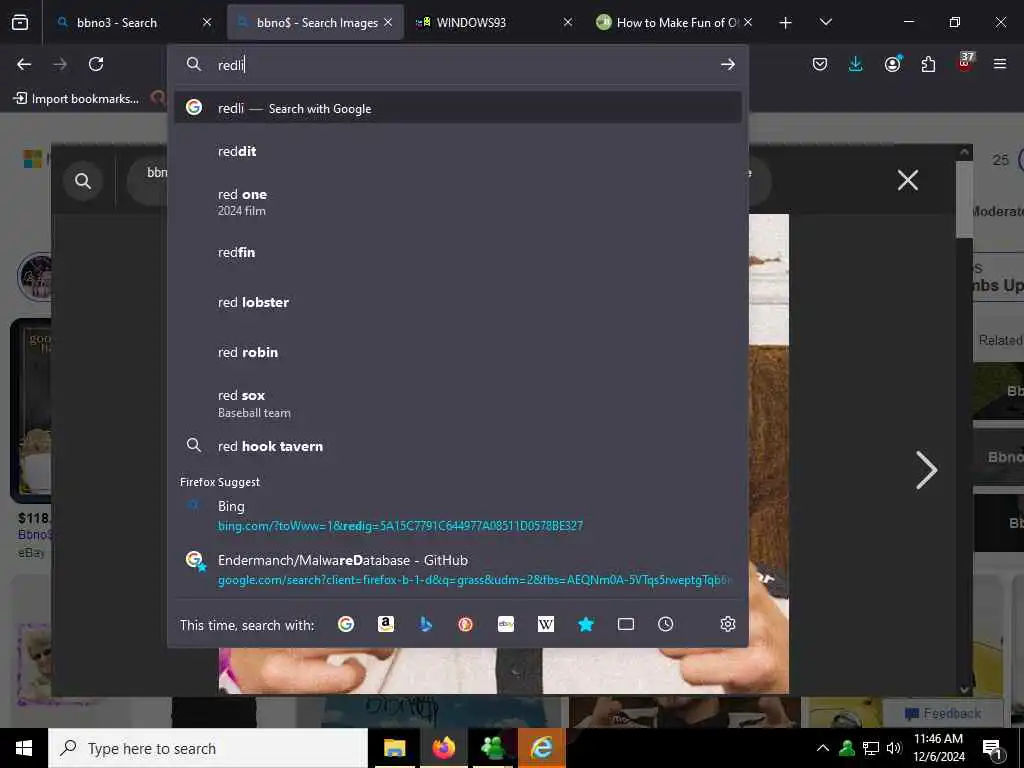This screenshot has width=1024, height=768.
Task: Open the Firefox account icon
Action: [x=892, y=63]
